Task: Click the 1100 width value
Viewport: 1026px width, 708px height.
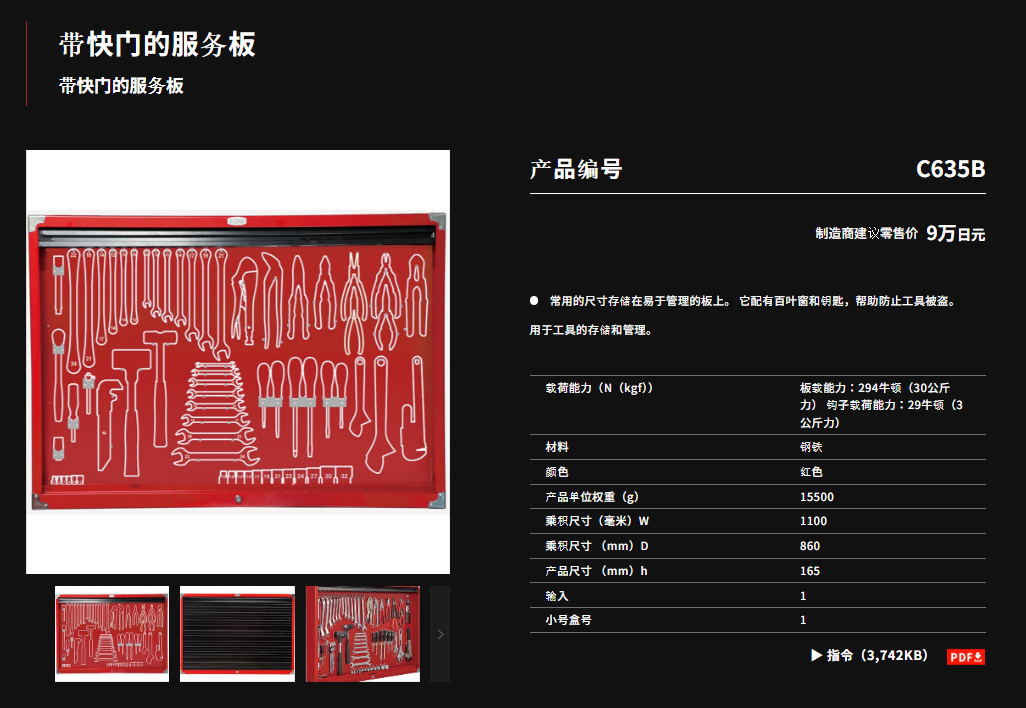Action: (813, 521)
